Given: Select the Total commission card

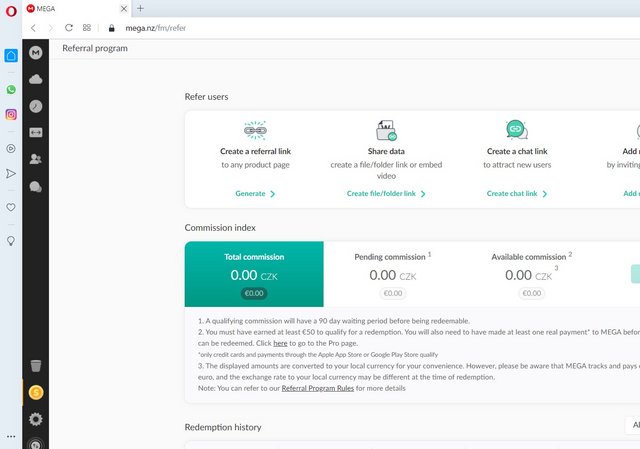Looking at the screenshot, I should coord(254,274).
